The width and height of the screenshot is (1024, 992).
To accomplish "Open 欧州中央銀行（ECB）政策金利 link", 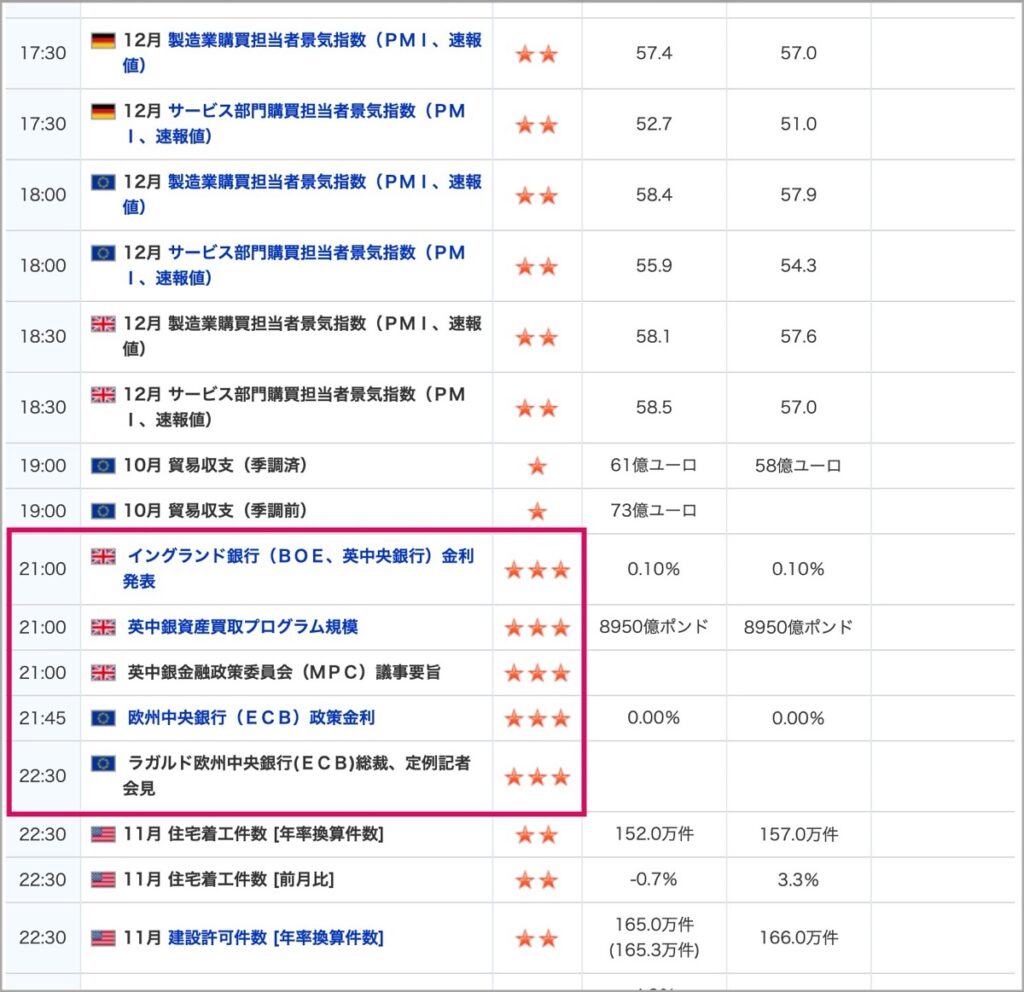I will [251, 718].
